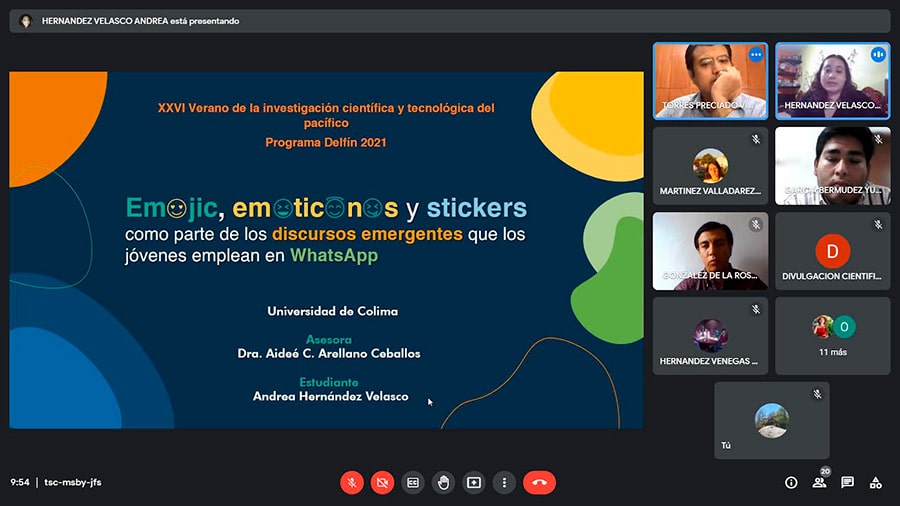Turn on the camera button
The height and width of the screenshot is (506, 900).
[x=382, y=482]
